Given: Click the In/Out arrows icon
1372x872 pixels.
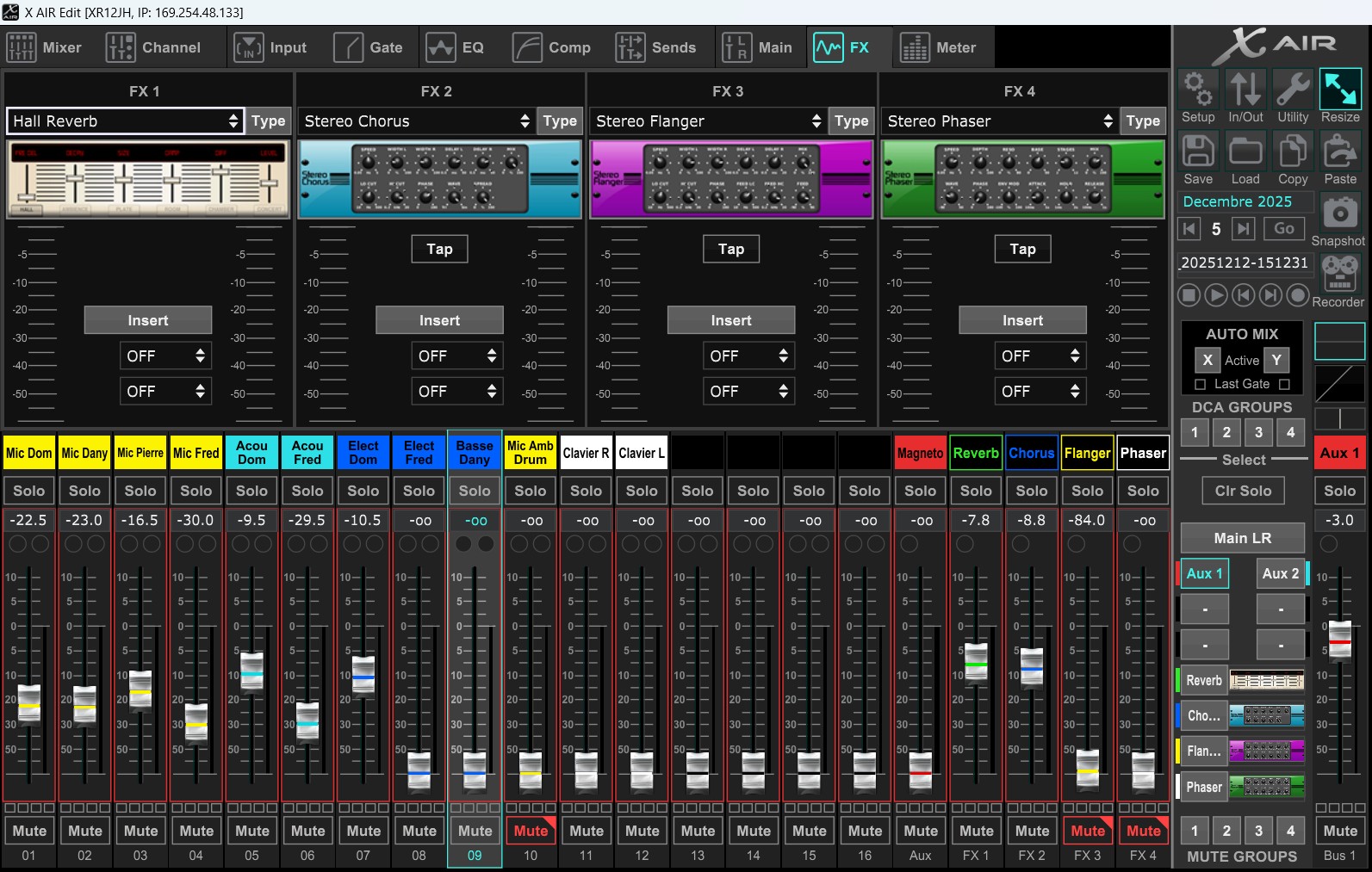Looking at the screenshot, I should pos(1245,90).
